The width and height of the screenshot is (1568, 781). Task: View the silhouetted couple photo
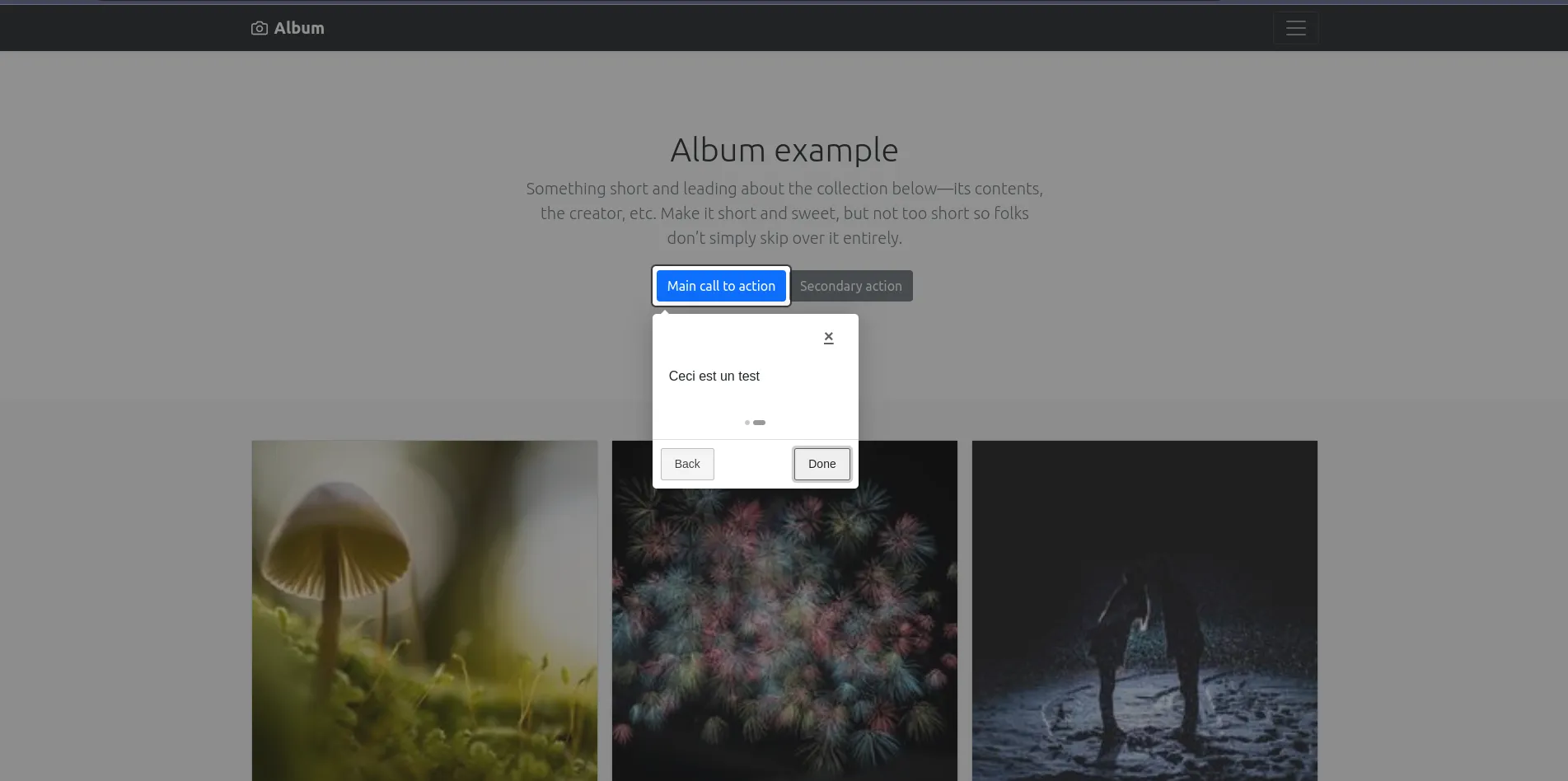point(1144,610)
